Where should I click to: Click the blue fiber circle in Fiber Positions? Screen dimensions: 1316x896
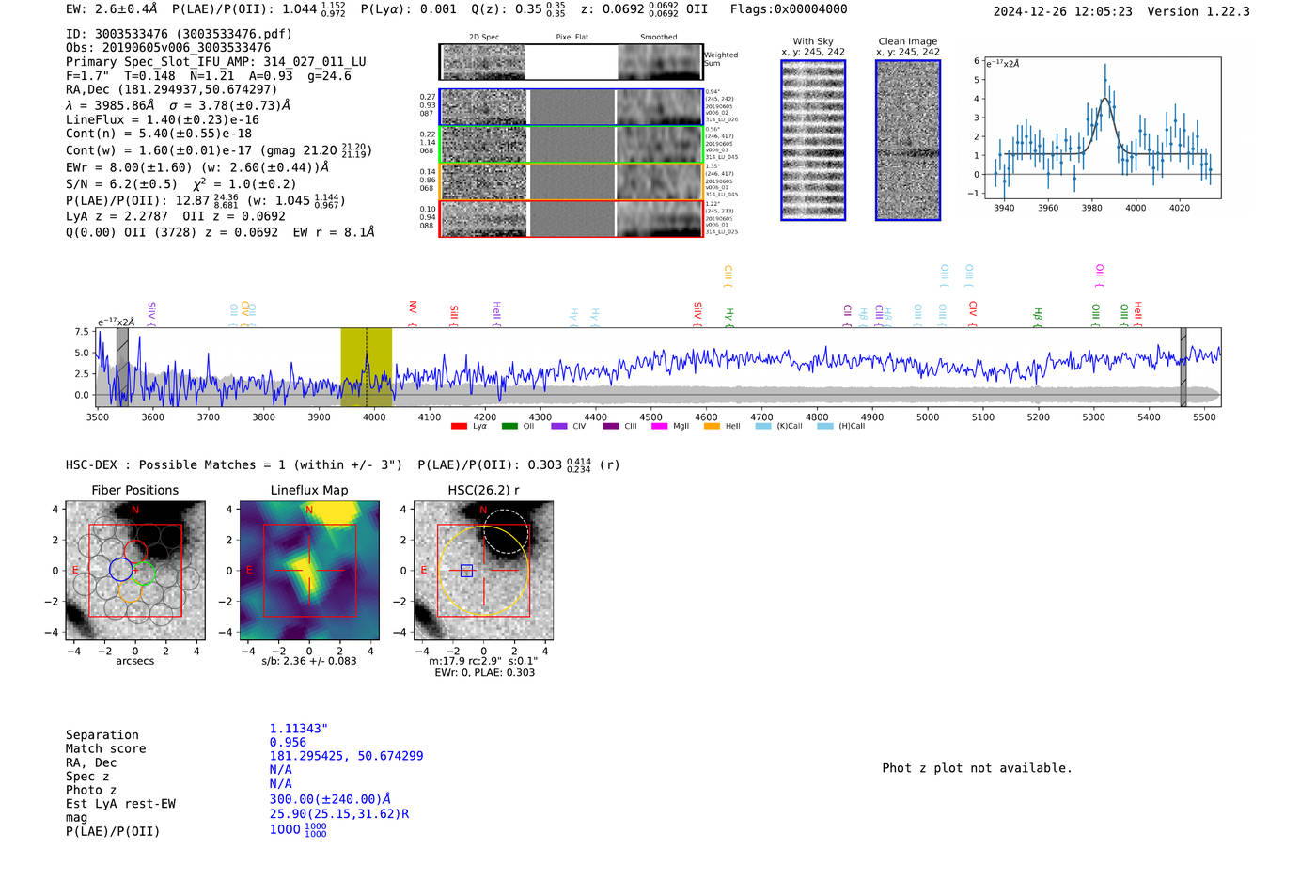coord(121,569)
